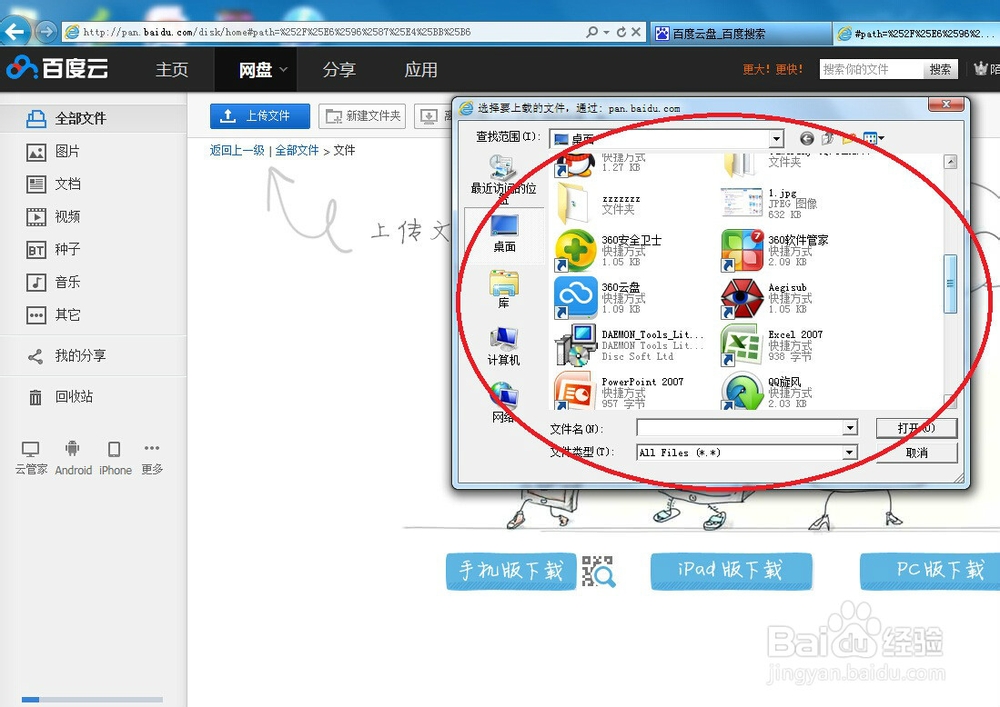Select 全部文件 in sidebar
The image size is (1000, 707).
click(93, 119)
